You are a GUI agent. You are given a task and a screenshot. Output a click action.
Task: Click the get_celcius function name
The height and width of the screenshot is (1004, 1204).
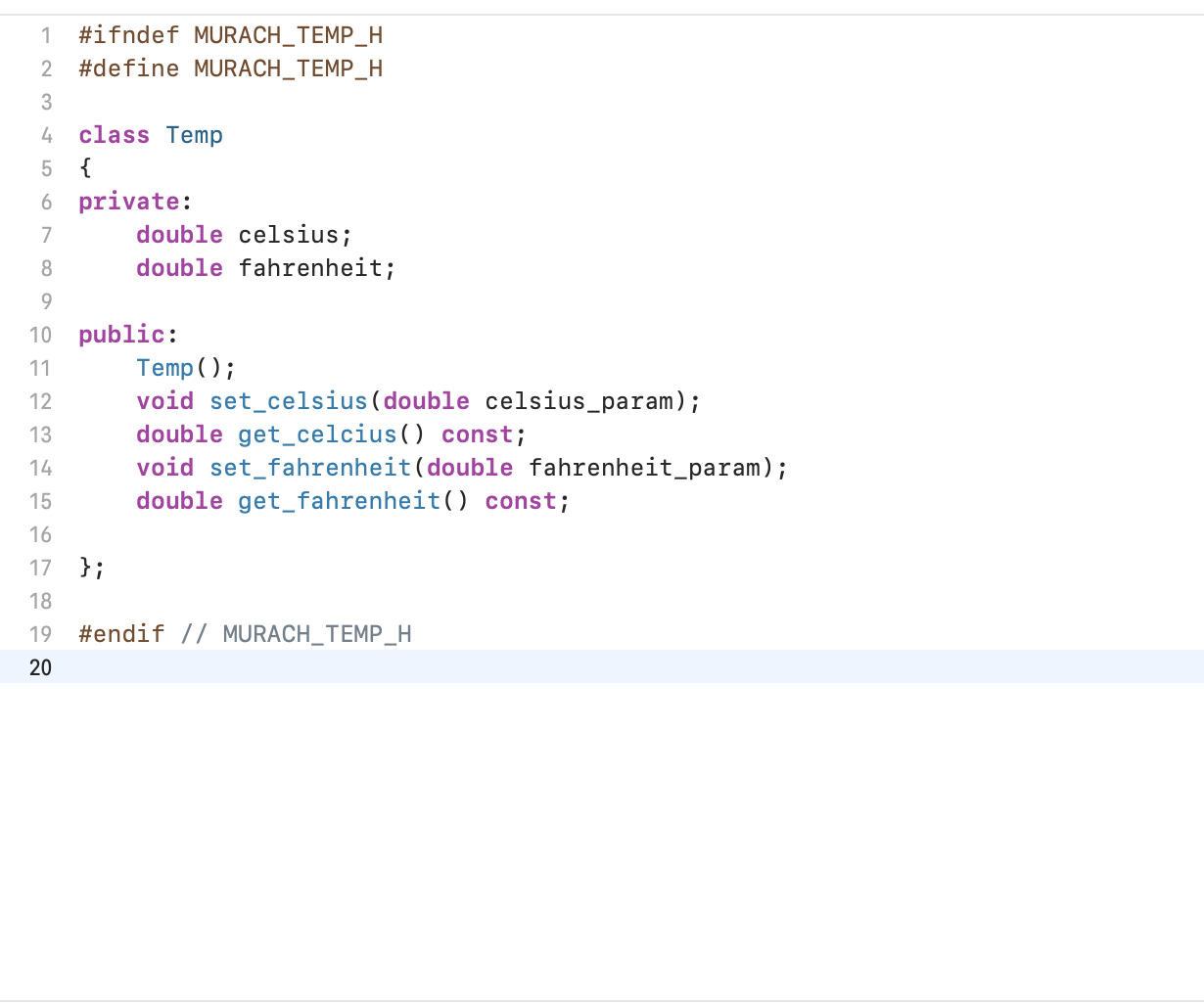316,434
